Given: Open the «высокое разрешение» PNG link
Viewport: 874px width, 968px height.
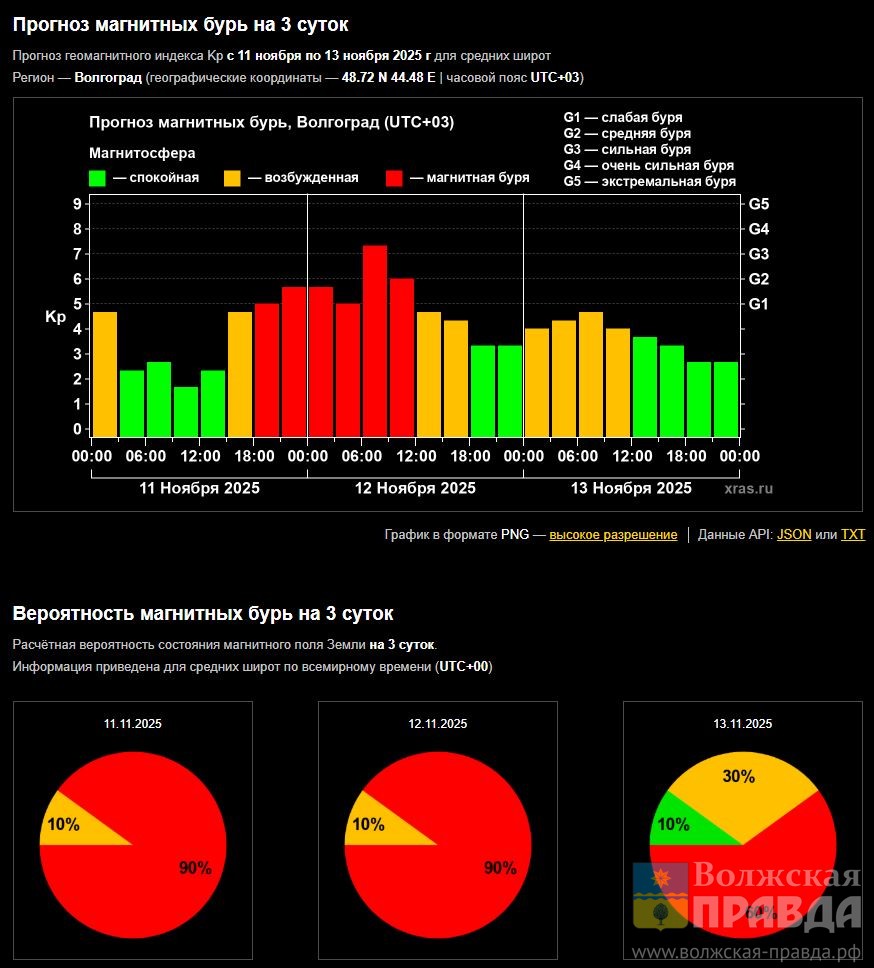Looking at the screenshot, I should pos(613,535).
